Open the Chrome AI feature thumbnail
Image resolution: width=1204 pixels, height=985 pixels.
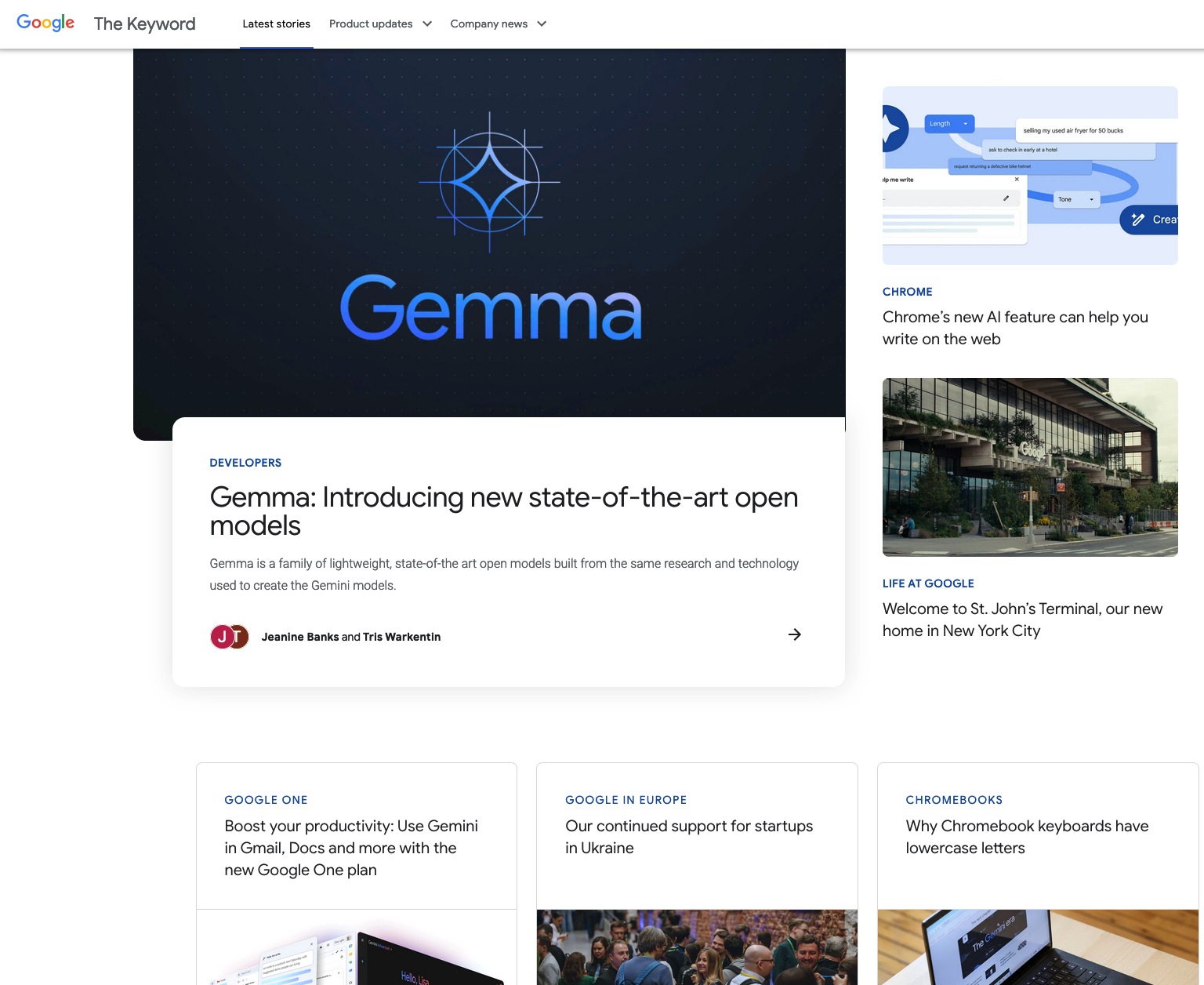pyautogui.click(x=1029, y=176)
